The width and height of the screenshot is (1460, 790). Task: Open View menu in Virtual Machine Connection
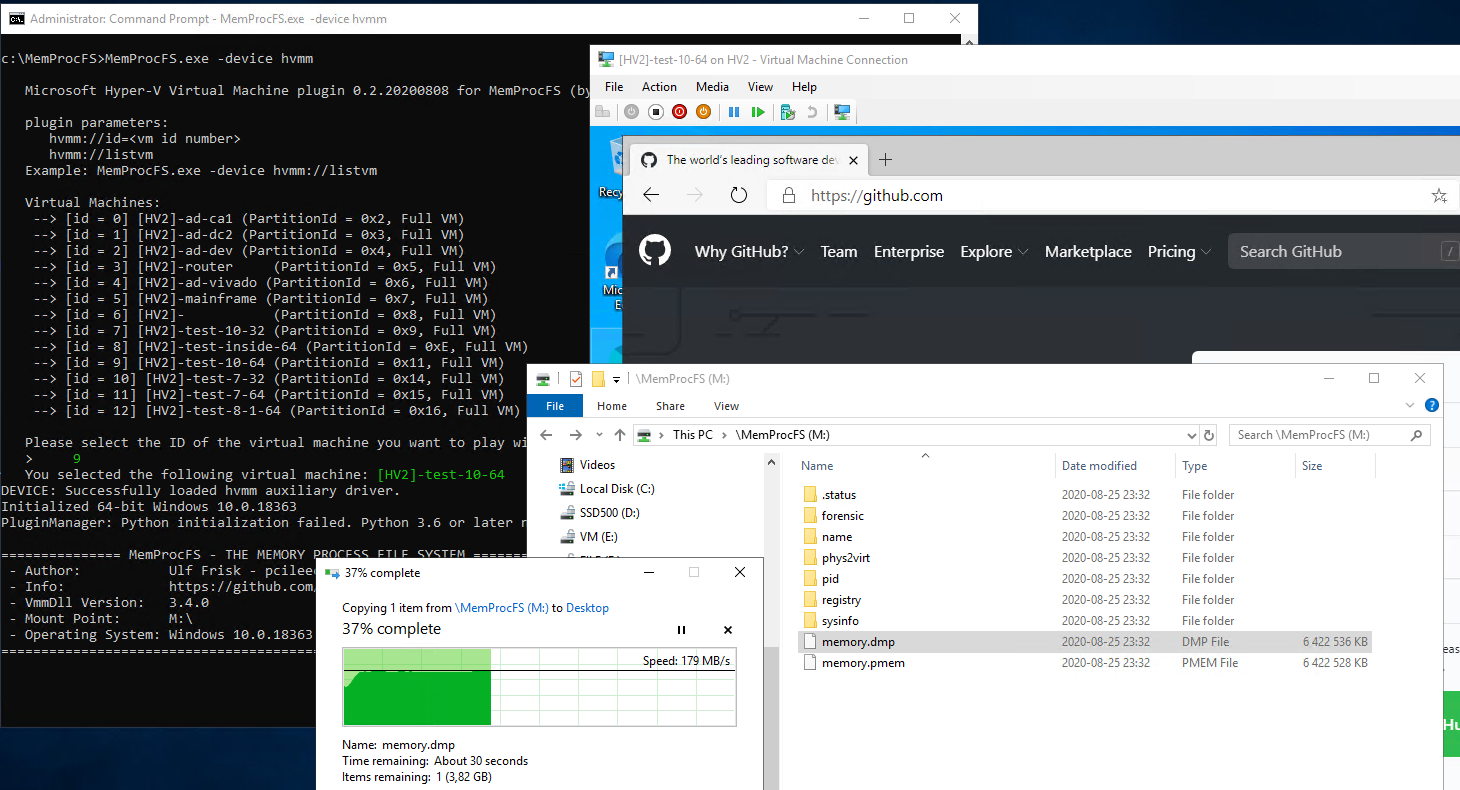click(x=760, y=87)
